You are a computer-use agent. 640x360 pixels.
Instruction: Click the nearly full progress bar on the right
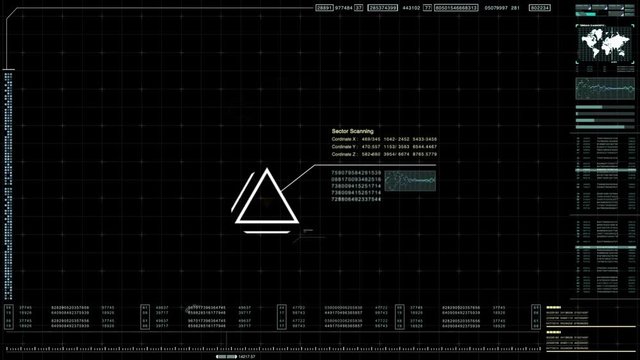(605, 127)
